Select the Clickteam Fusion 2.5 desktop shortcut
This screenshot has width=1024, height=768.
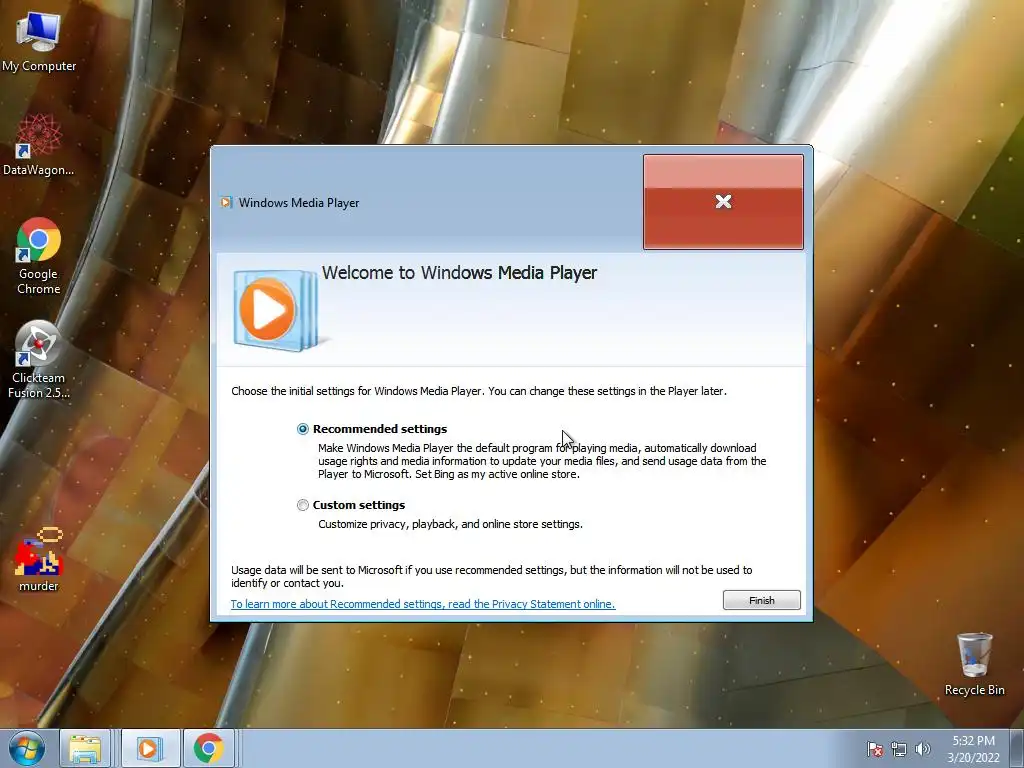coord(39,360)
